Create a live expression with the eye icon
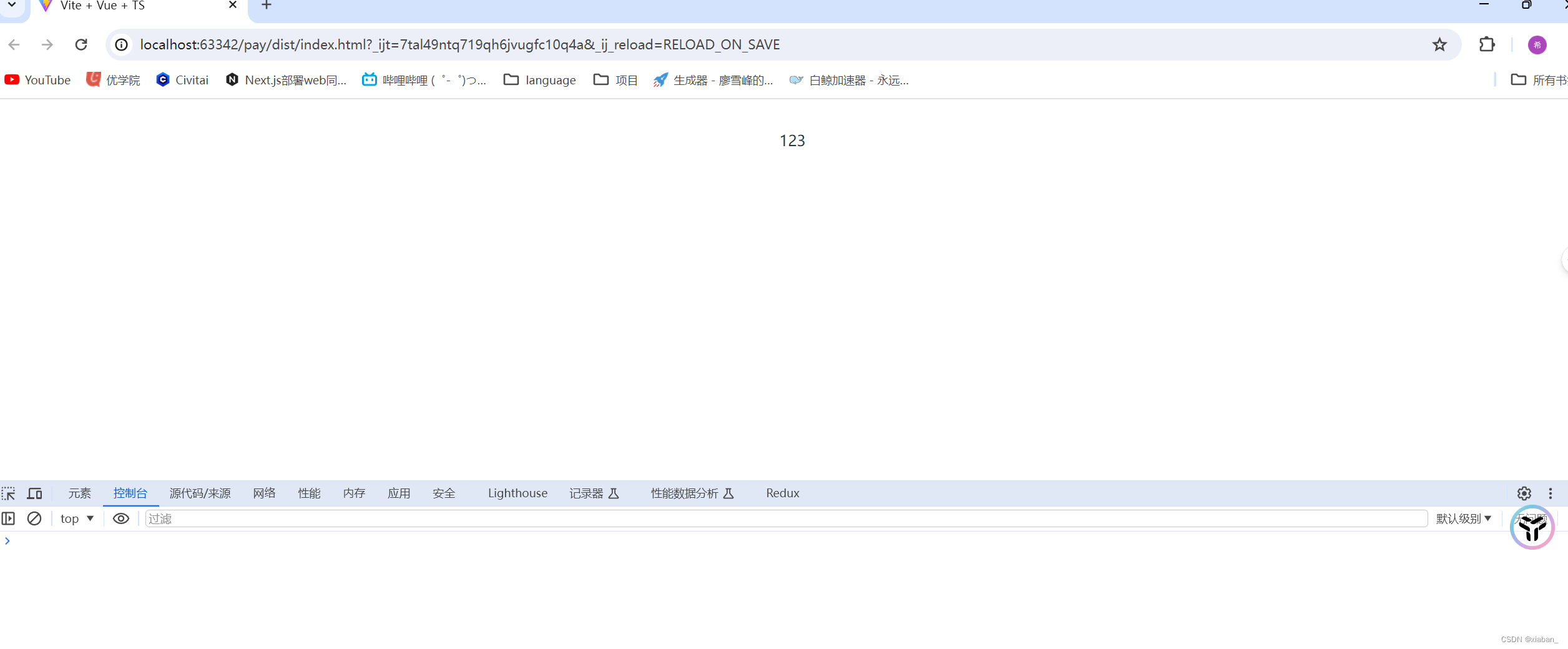Screen dimensions: 1568x649 (x=120, y=518)
